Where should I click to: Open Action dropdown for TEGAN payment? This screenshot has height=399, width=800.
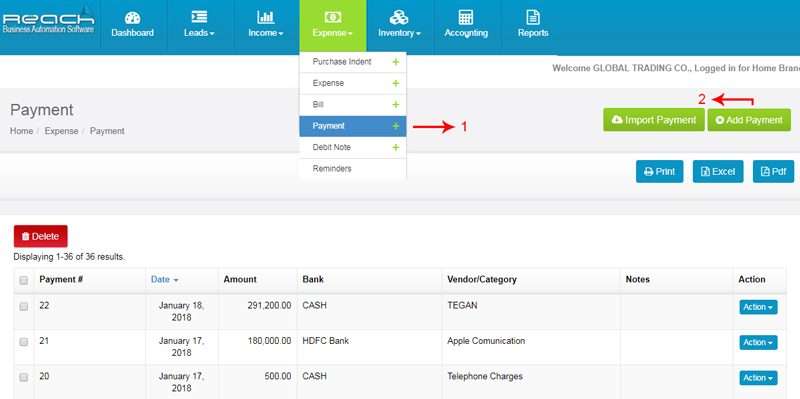pos(758,307)
